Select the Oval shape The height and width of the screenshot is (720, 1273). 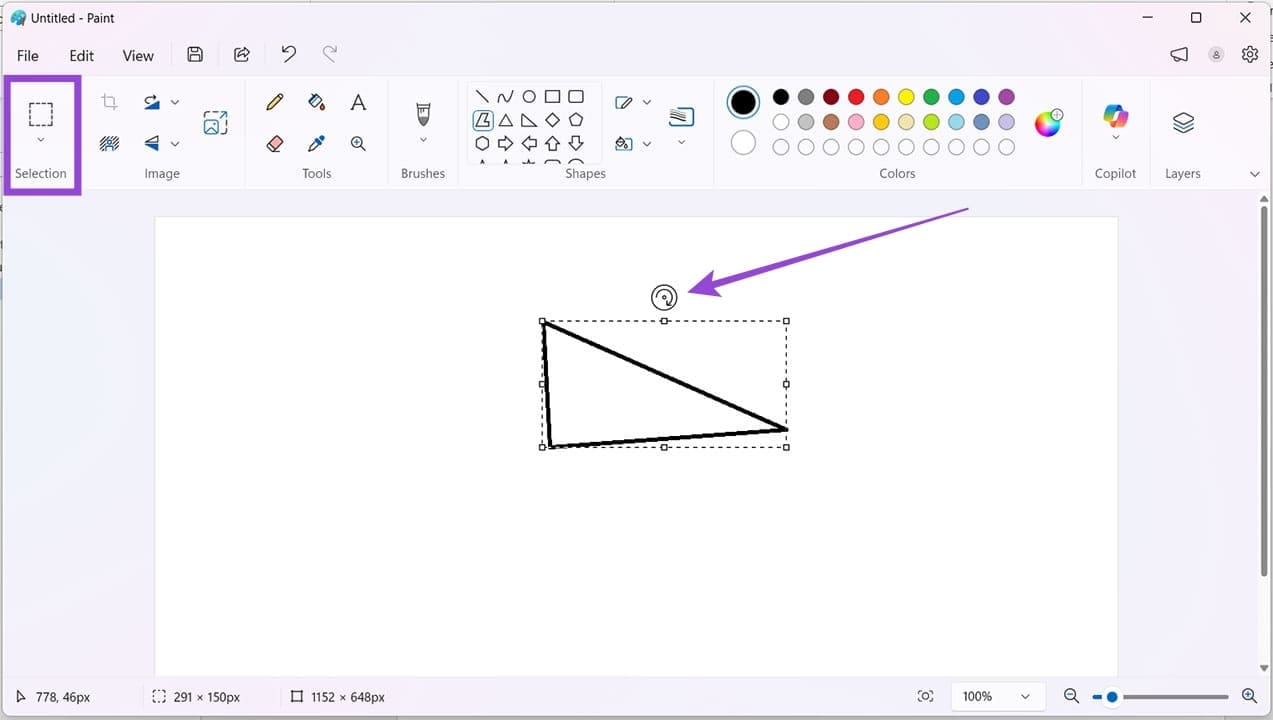[x=529, y=96]
